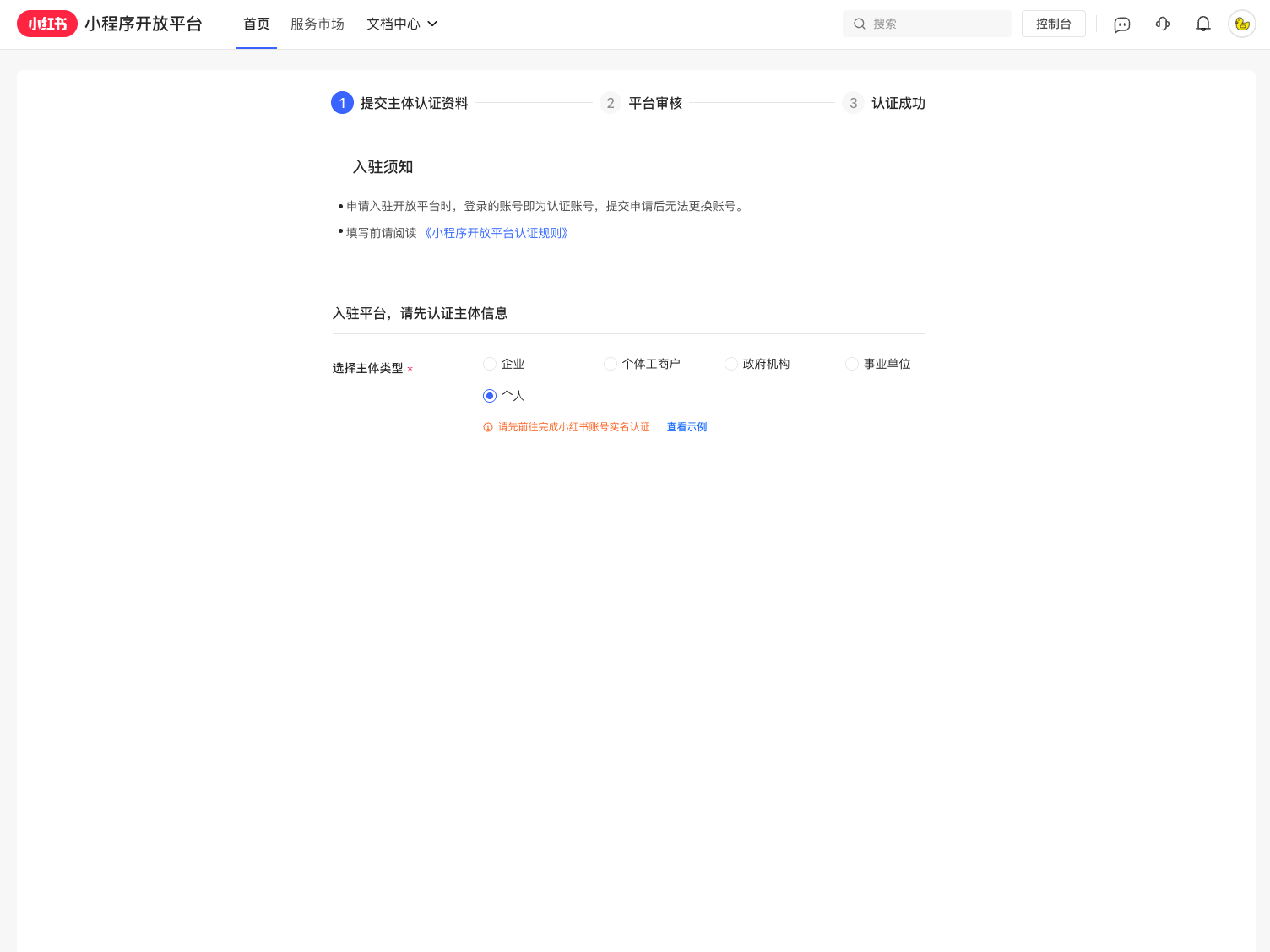1270x952 pixels.
Task: Open the notifications bell icon
Action: pyautogui.click(x=1203, y=24)
